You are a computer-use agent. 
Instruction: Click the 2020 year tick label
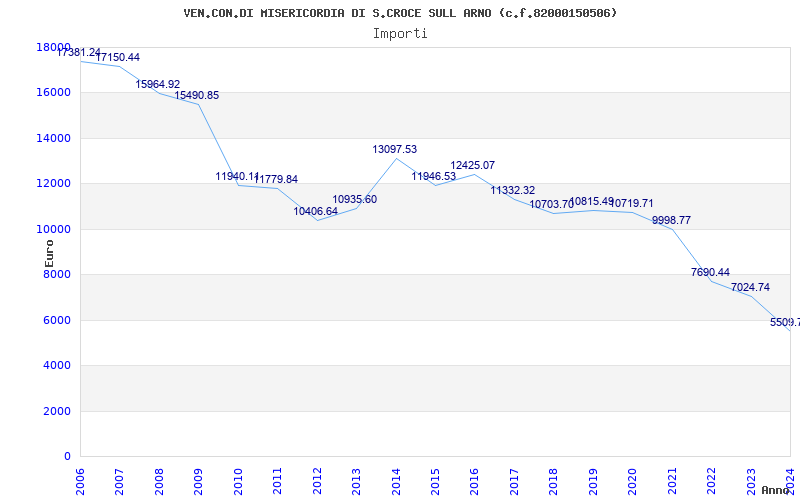[x=633, y=481]
